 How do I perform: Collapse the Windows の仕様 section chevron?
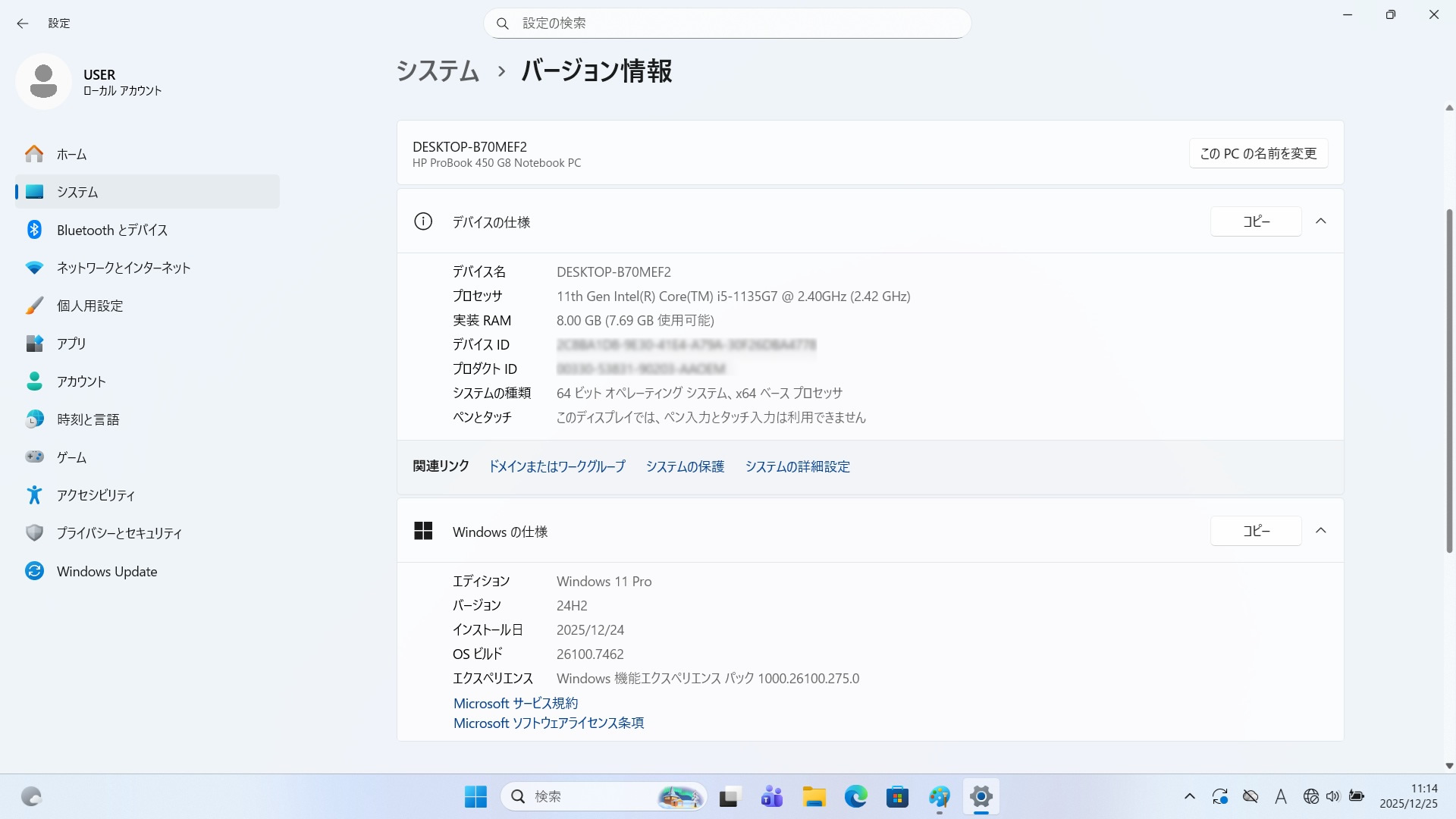click(1320, 531)
